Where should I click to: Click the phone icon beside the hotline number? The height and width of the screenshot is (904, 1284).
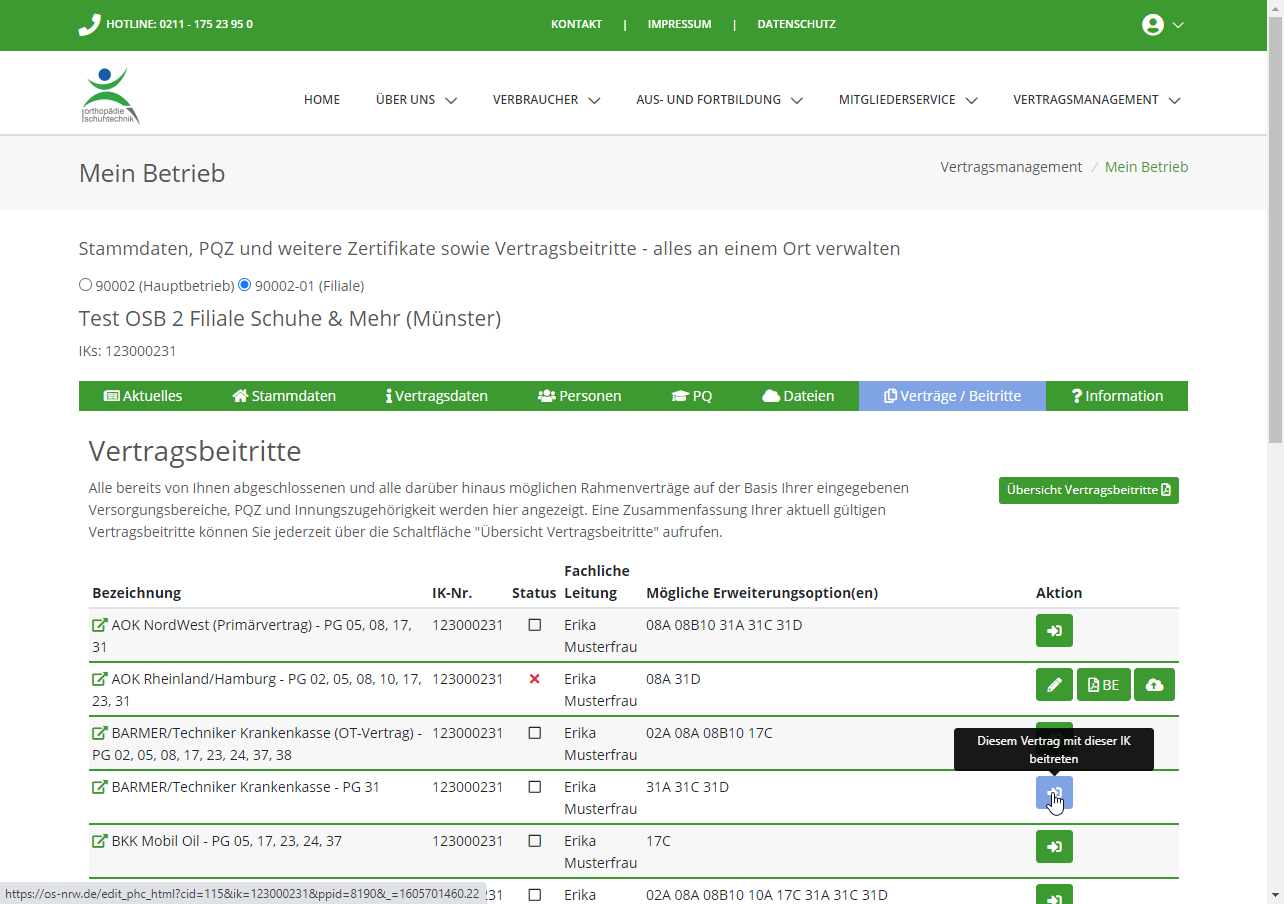pos(90,25)
